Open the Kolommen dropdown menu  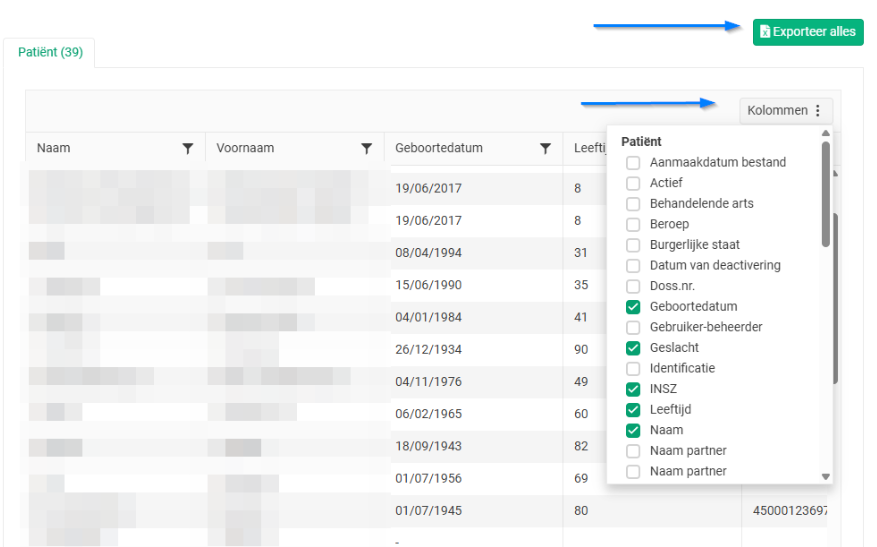(785, 111)
